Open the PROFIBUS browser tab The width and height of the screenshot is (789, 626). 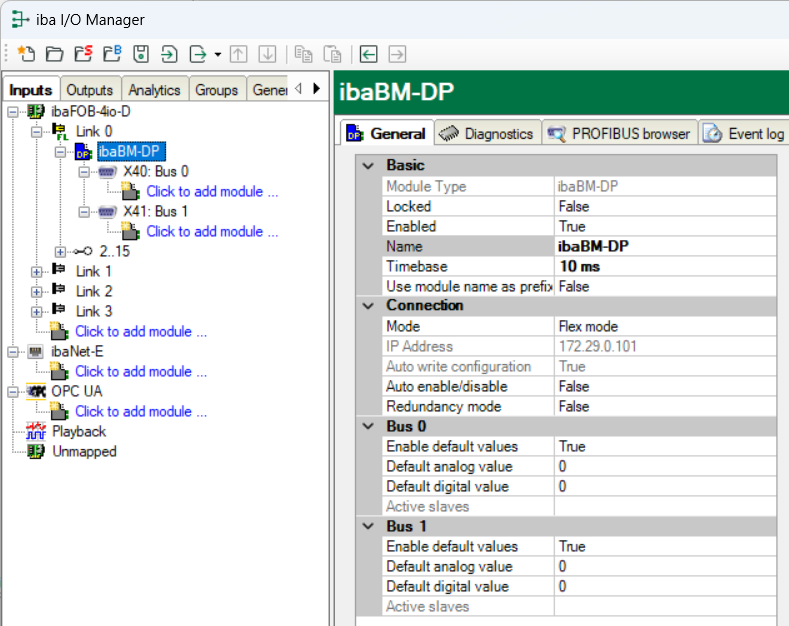(620, 133)
